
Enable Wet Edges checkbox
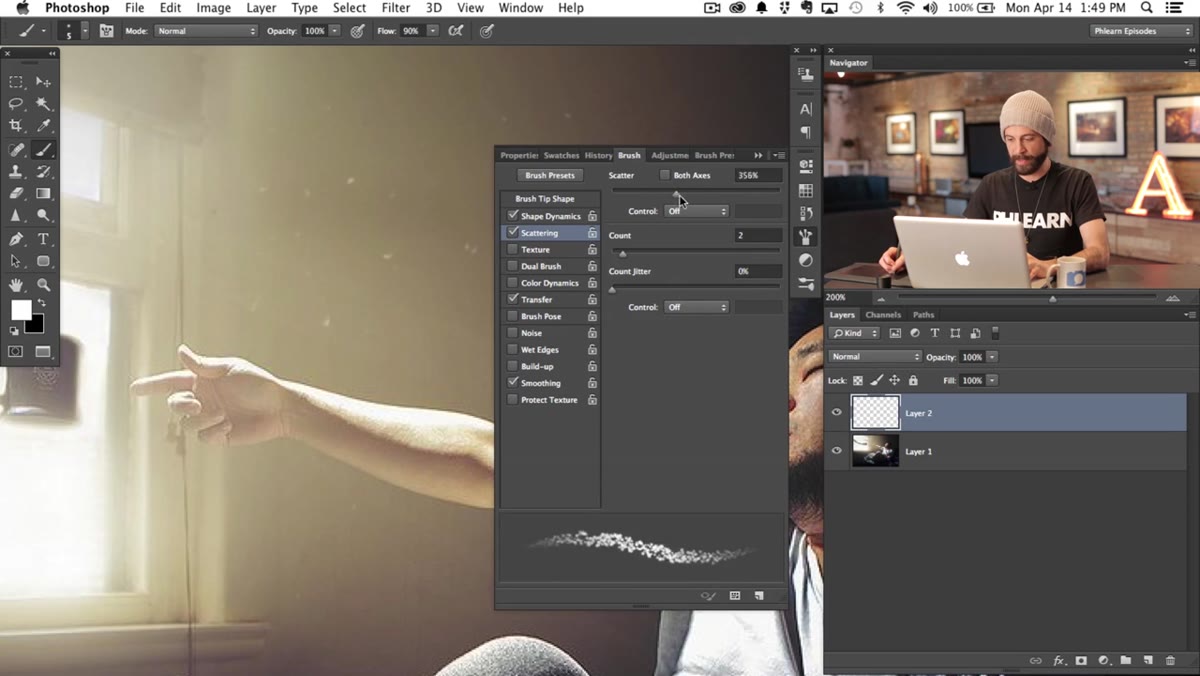point(513,350)
